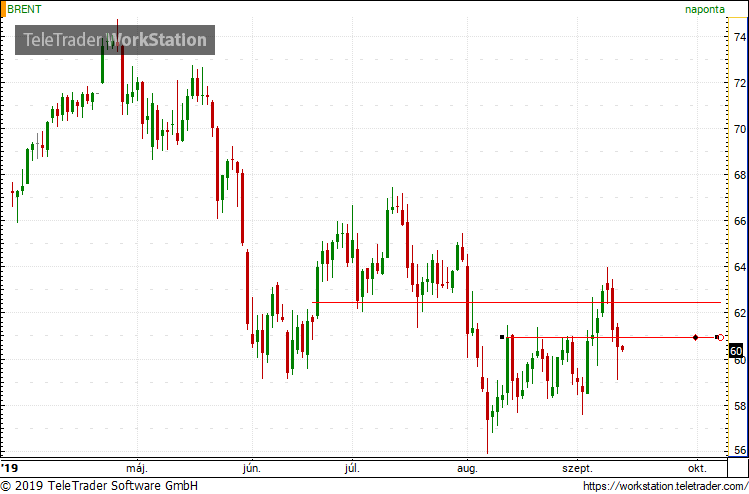Select the upper red horizontal line near 62.4
The width and height of the screenshot is (749, 494).
coord(516,302)
